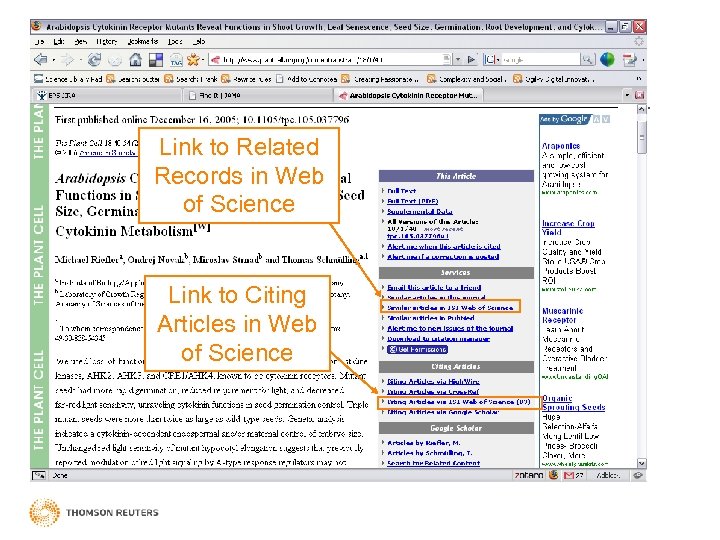The height and width of the screenshot is (540, 720).
Task: Click 'Email this article to a friend'
Action: click(434, 287)
